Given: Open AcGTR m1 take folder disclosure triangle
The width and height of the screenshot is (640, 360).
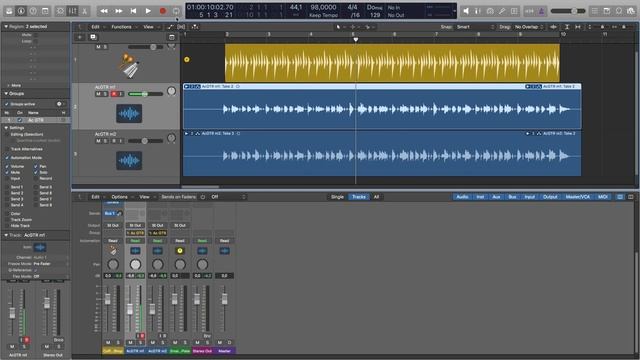Looking at the screenshot, I should pos(187,87).
